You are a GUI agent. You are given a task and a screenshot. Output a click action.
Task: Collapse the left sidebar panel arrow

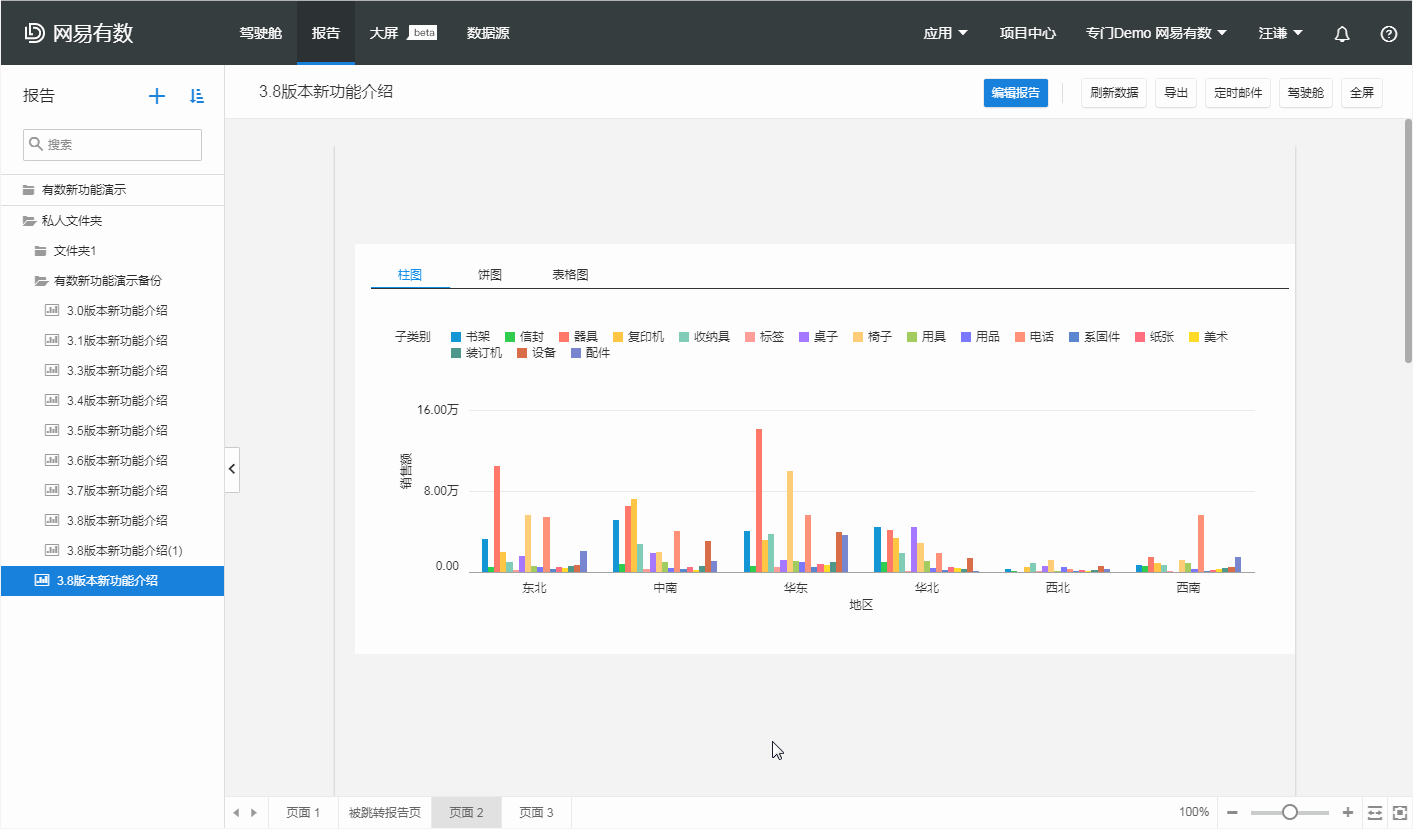pyautogui.click(x=232, y=468)
